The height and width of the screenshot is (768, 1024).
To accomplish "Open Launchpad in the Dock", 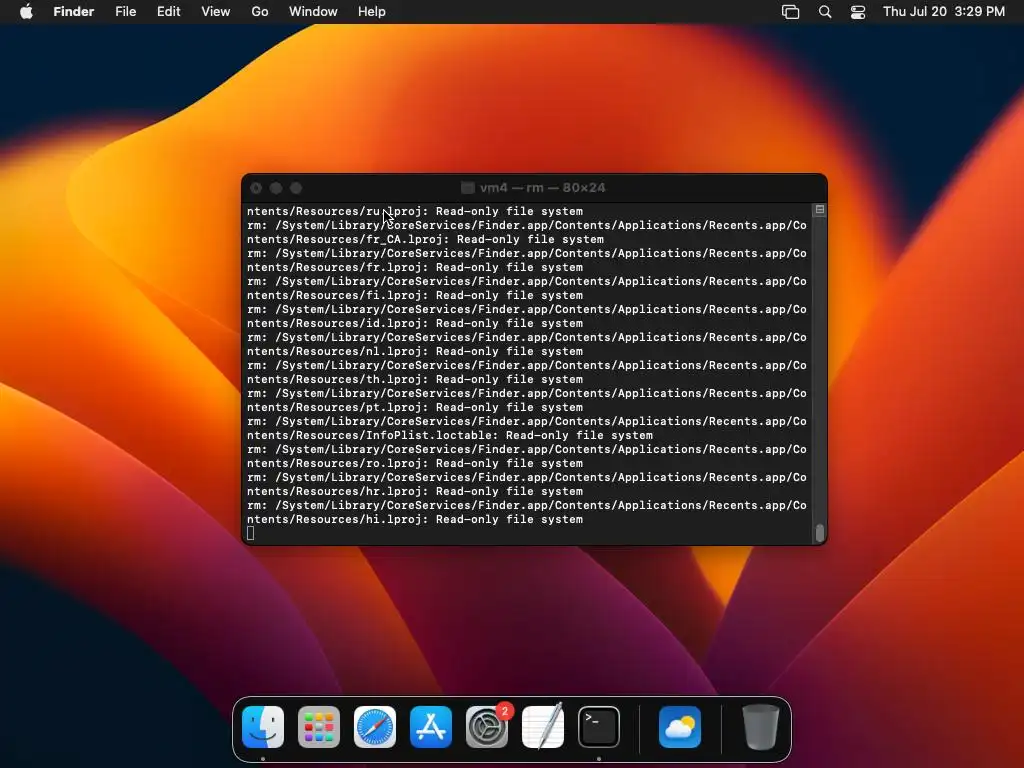I will point(319,727).
